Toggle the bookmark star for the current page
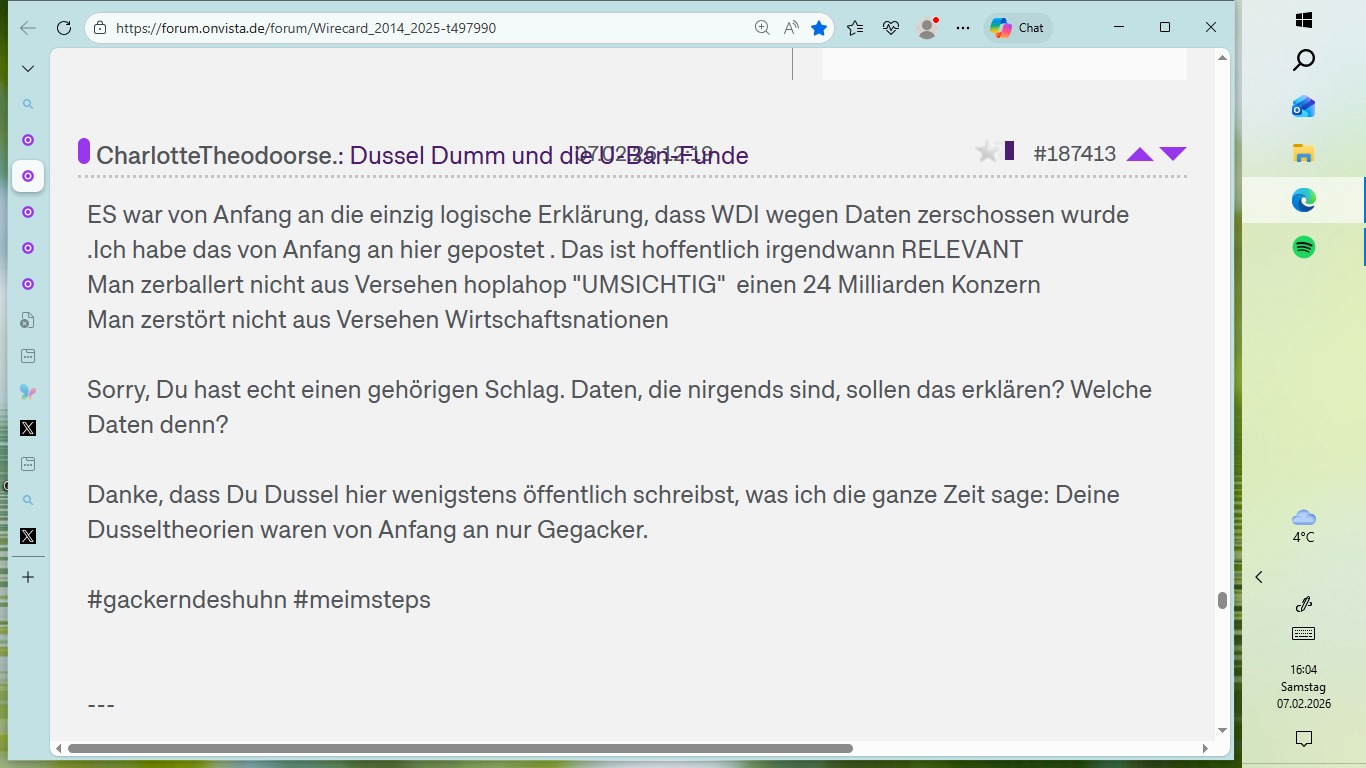Image resolution: width=1366 pixels, height=768 pixels. tap(819, 27)
